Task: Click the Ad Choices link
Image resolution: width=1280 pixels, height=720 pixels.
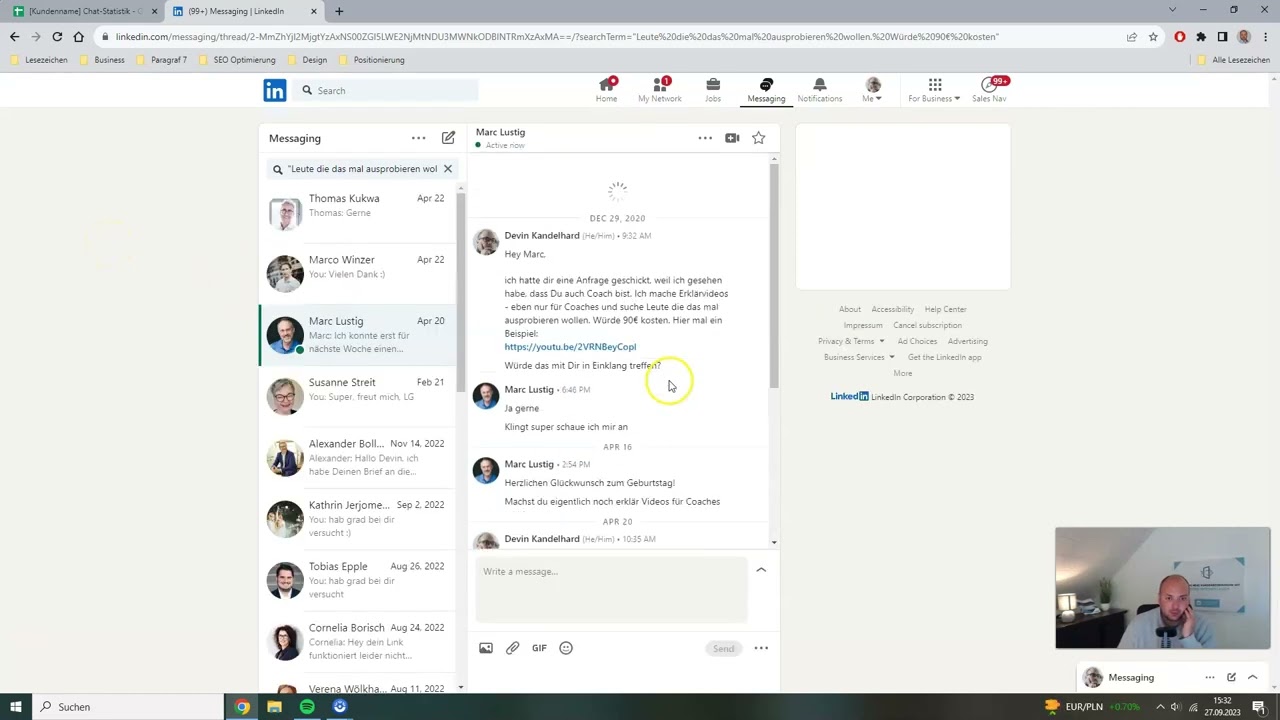Action: 917,341
